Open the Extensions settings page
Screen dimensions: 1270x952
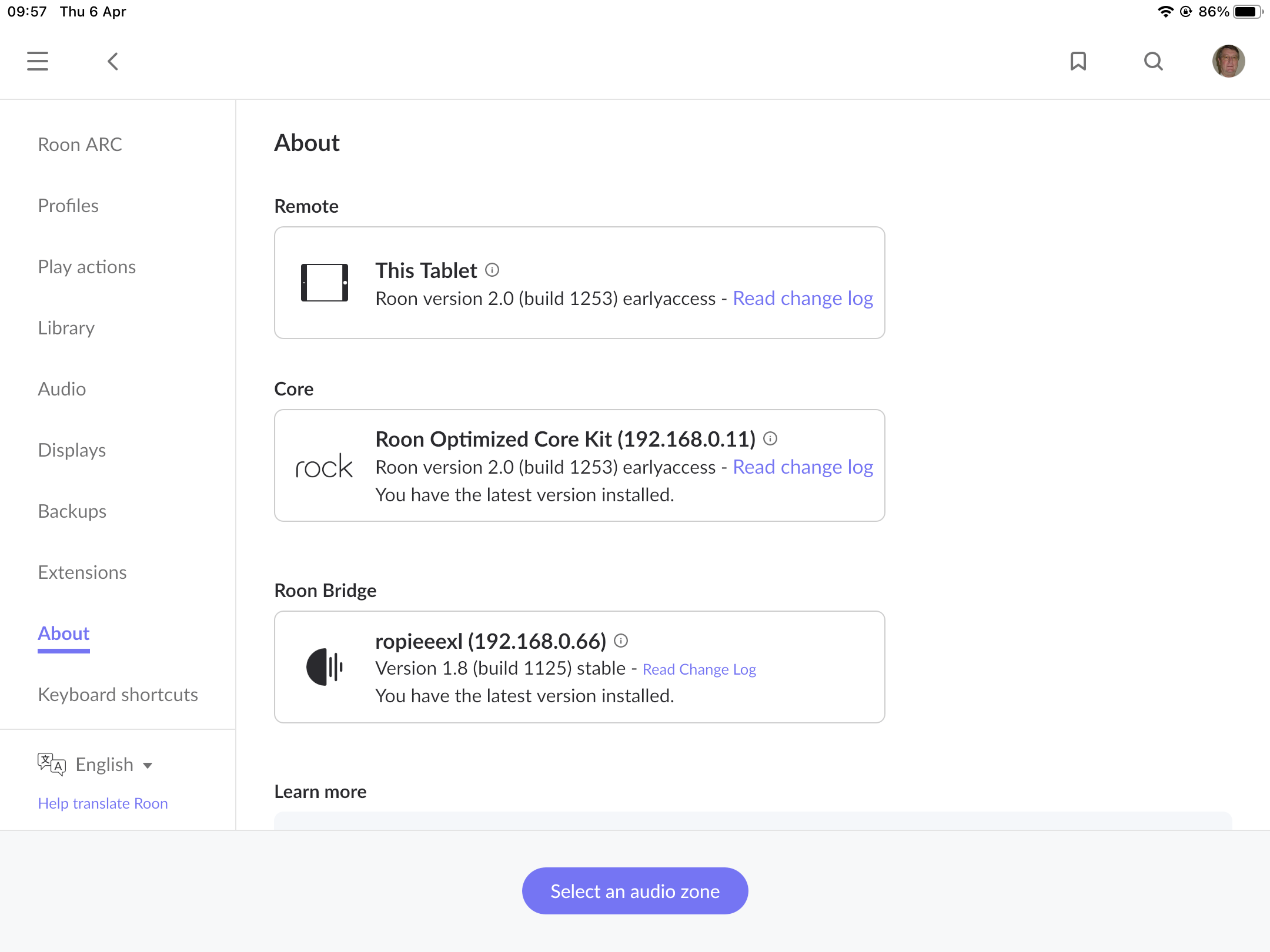82,572
